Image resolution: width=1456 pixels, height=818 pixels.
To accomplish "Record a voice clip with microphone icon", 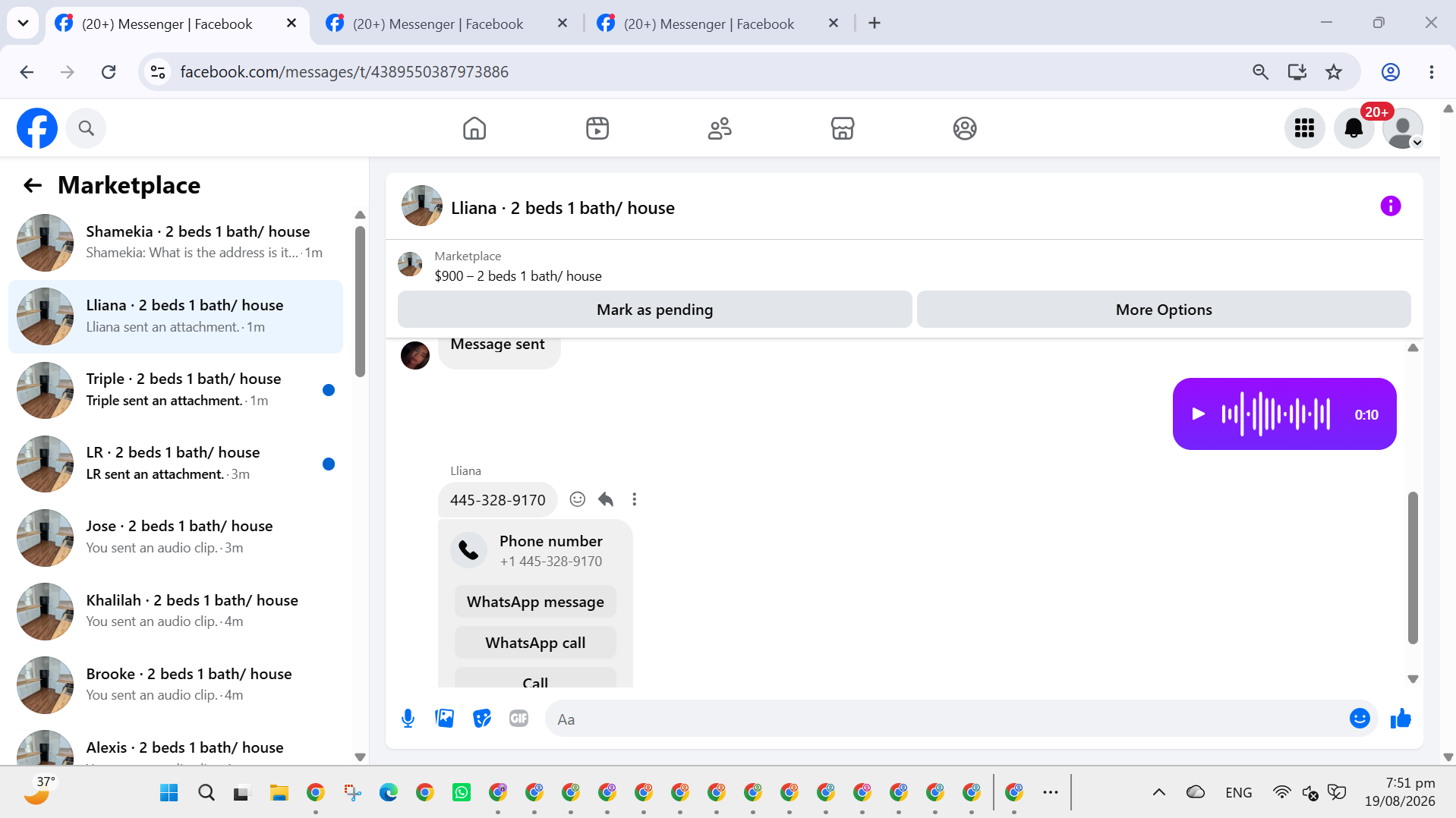I will [408, 719].
